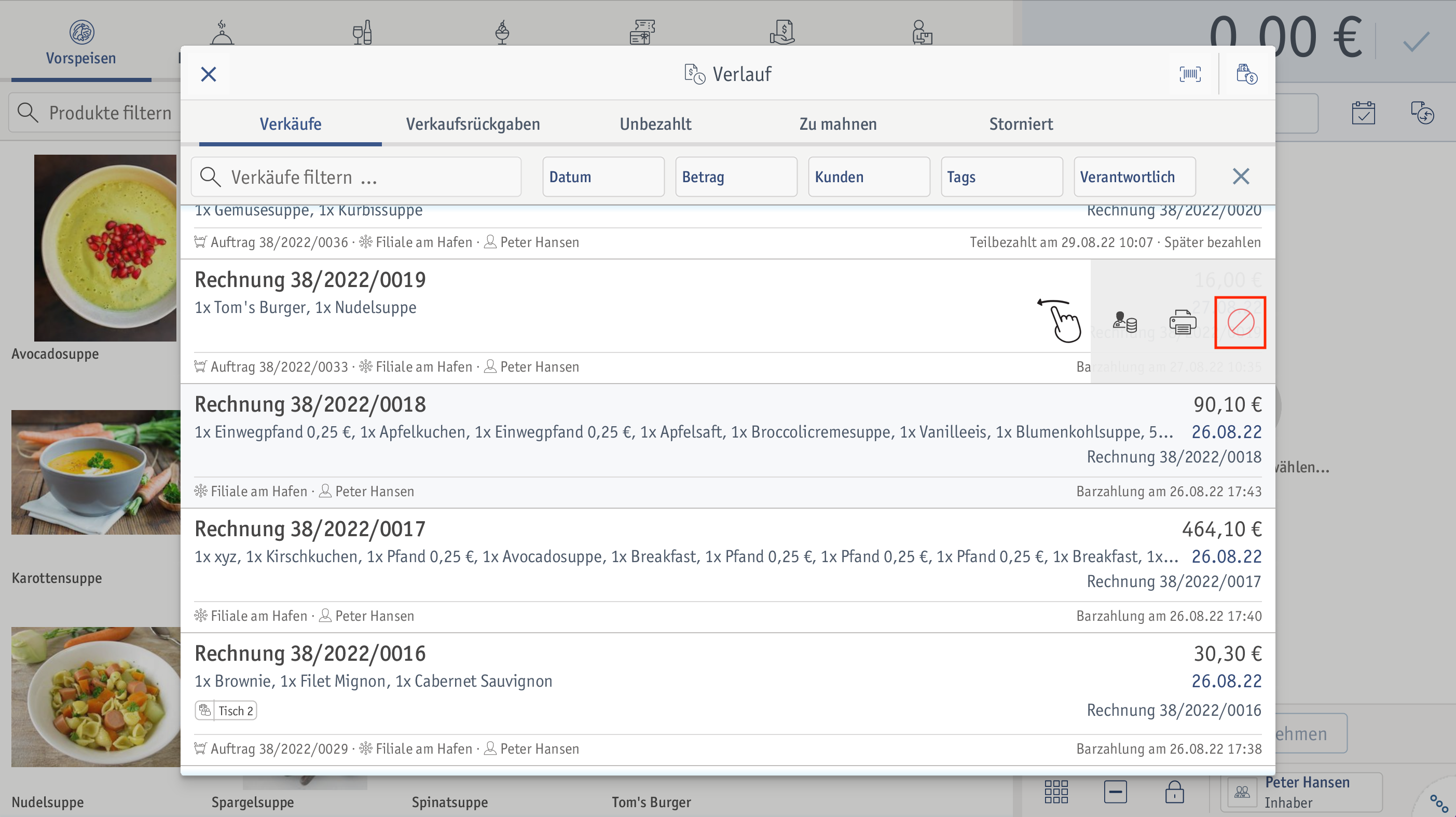Open the Datum filter

(x=603, y=177)
